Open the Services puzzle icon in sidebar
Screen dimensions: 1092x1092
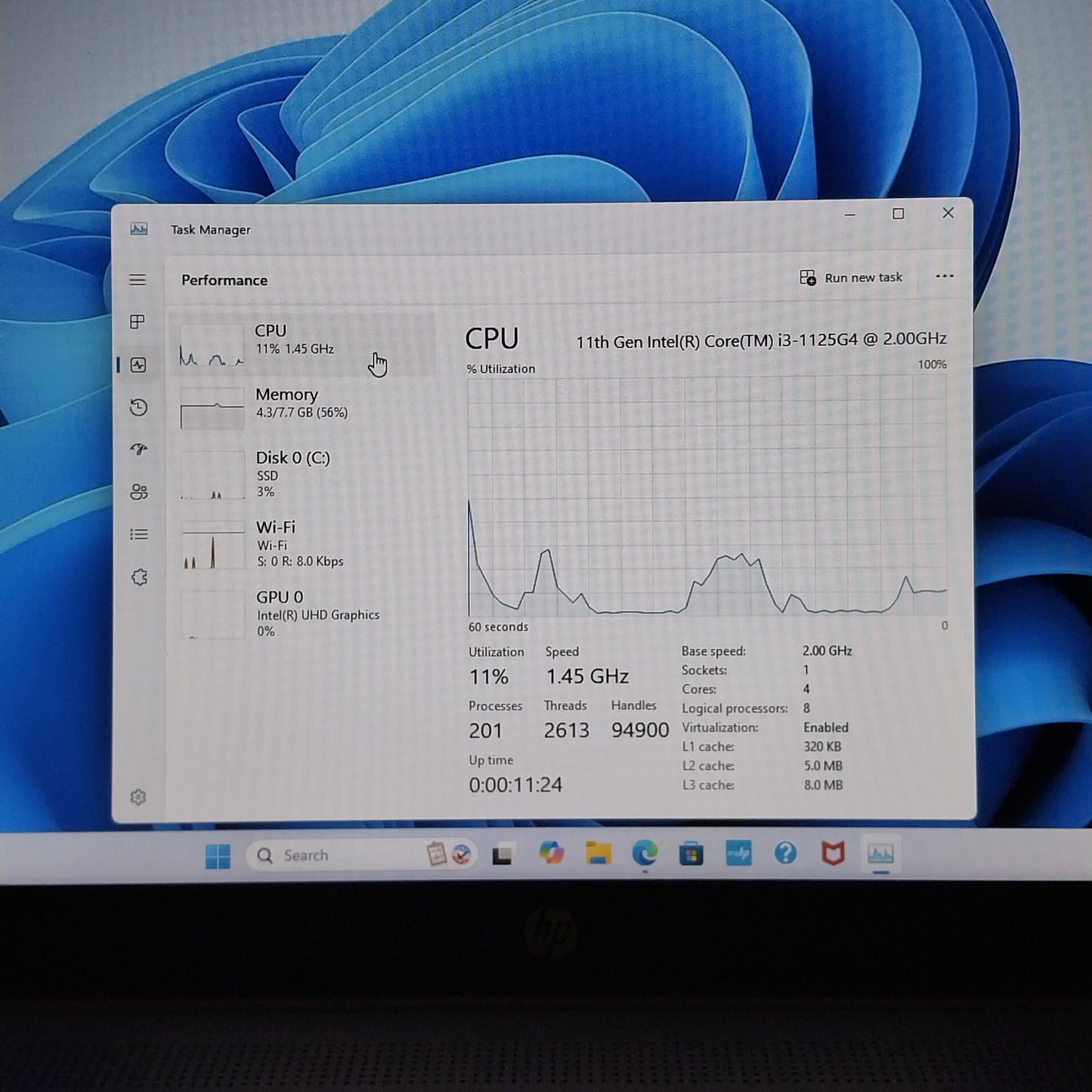click(139, 577)
